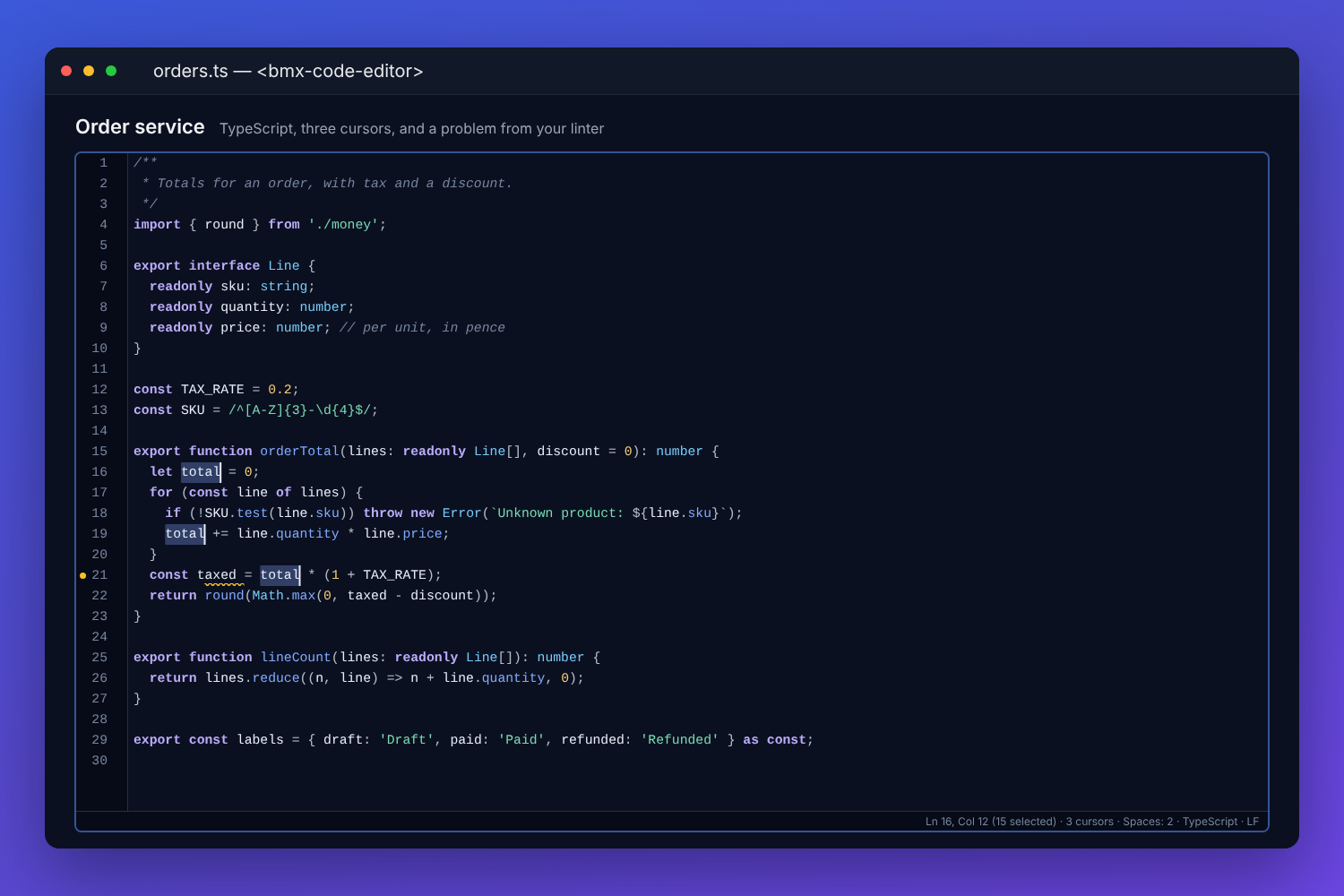Image resolution: width=1344 pixels, height=896 pixels.
Task: Click the "orders.ts — <bmx-code-editor>" window title
Action: click(x=288, y=71)
